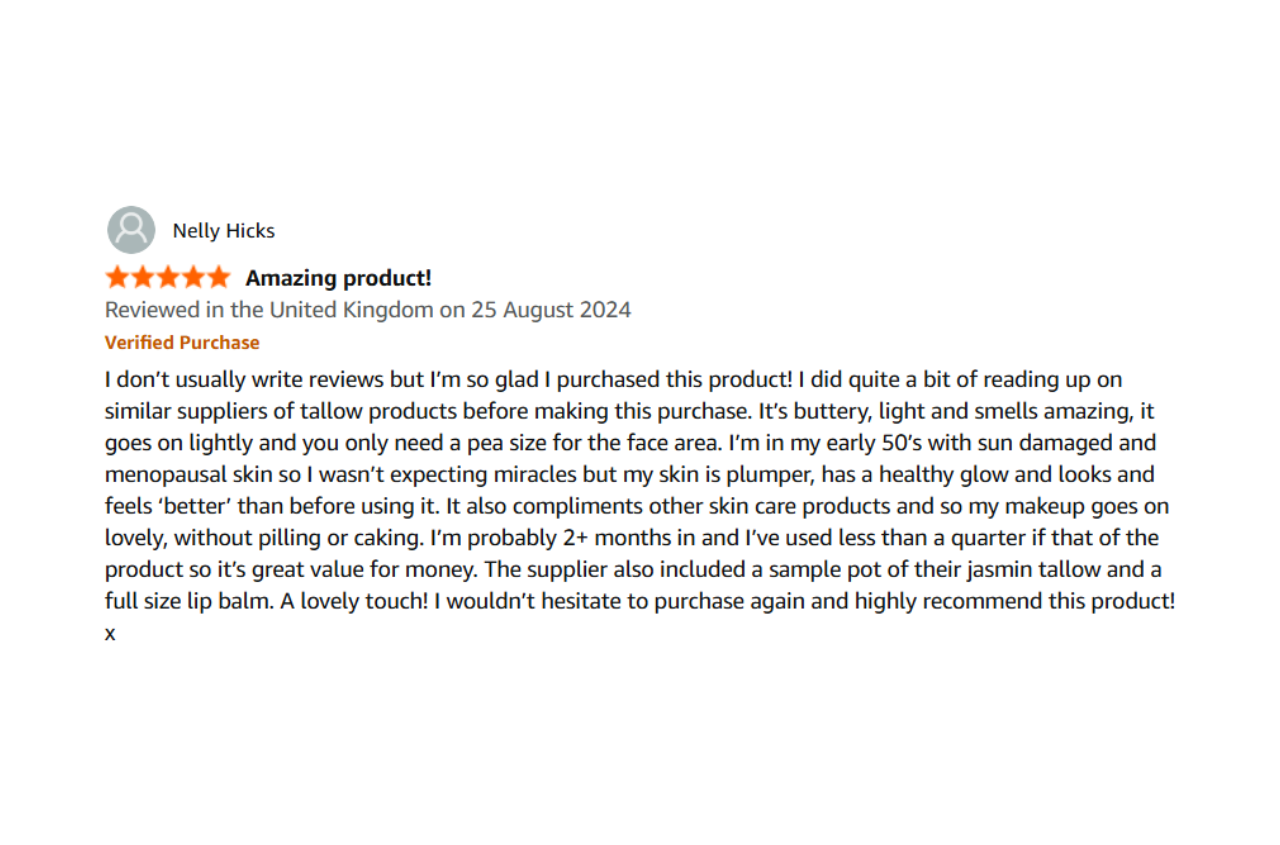Click the orange Verified Purchase label
The image size is (1280, 845).
pos(182,342)
